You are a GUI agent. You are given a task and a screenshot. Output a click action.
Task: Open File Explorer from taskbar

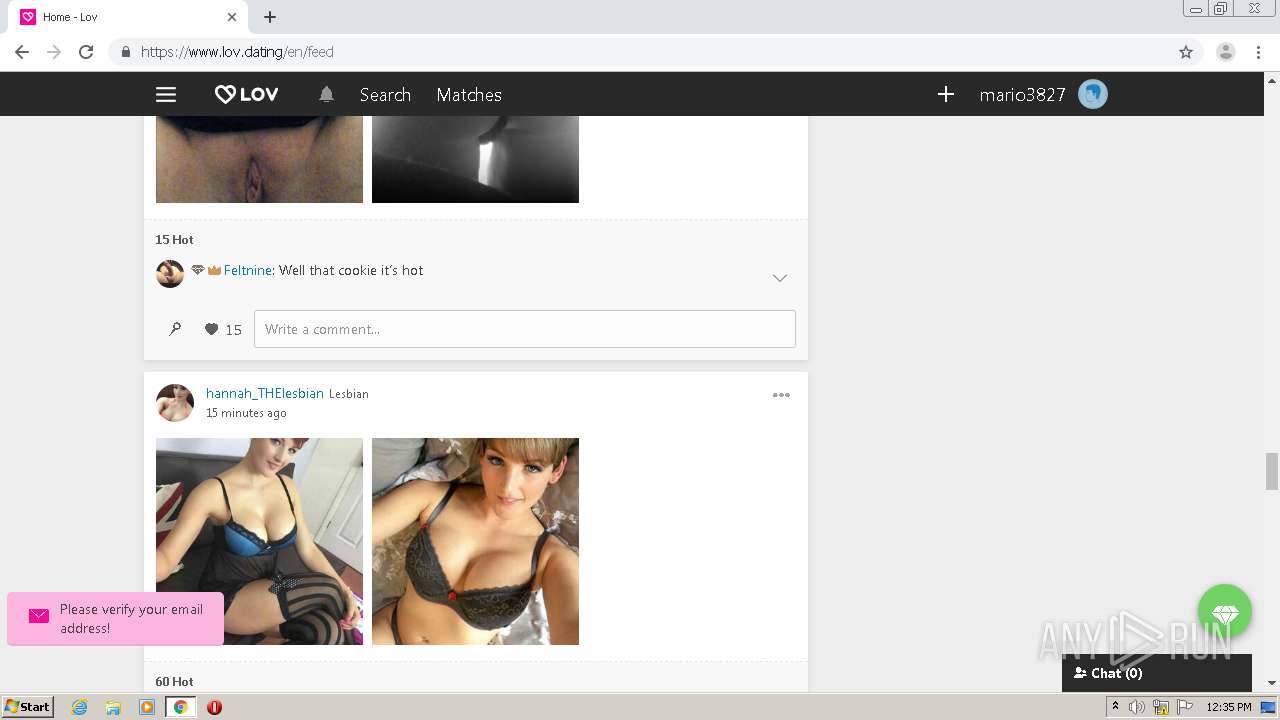(113, 707)
